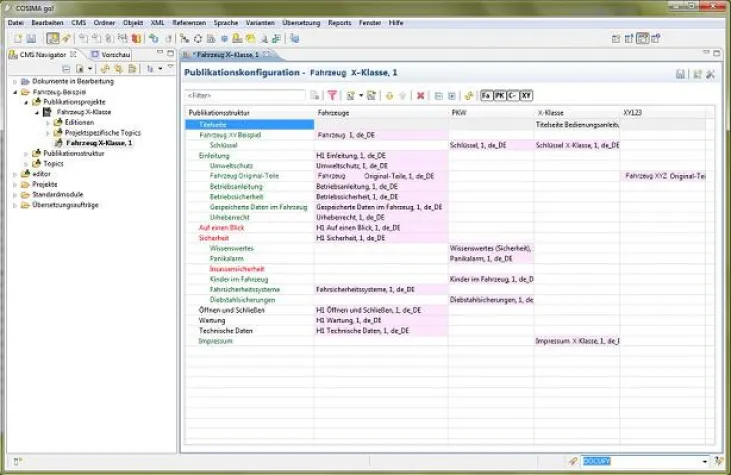Toggle the XY column filter button

click(x=526, y=95)
